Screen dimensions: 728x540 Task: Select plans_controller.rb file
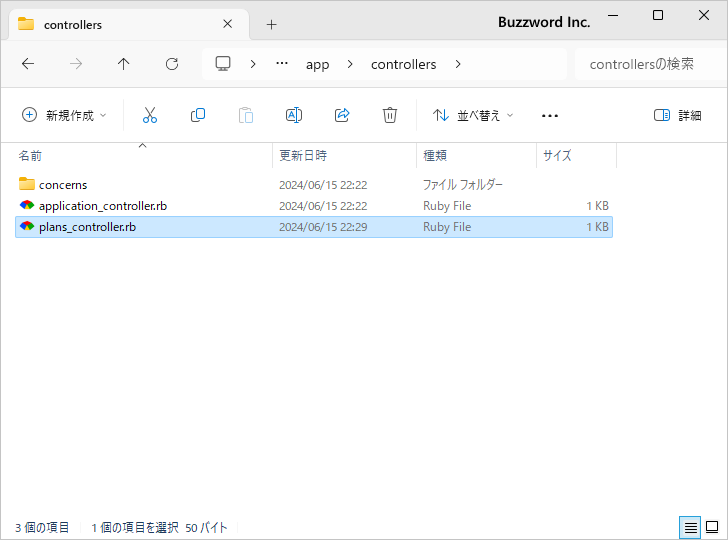click(314, 227)
